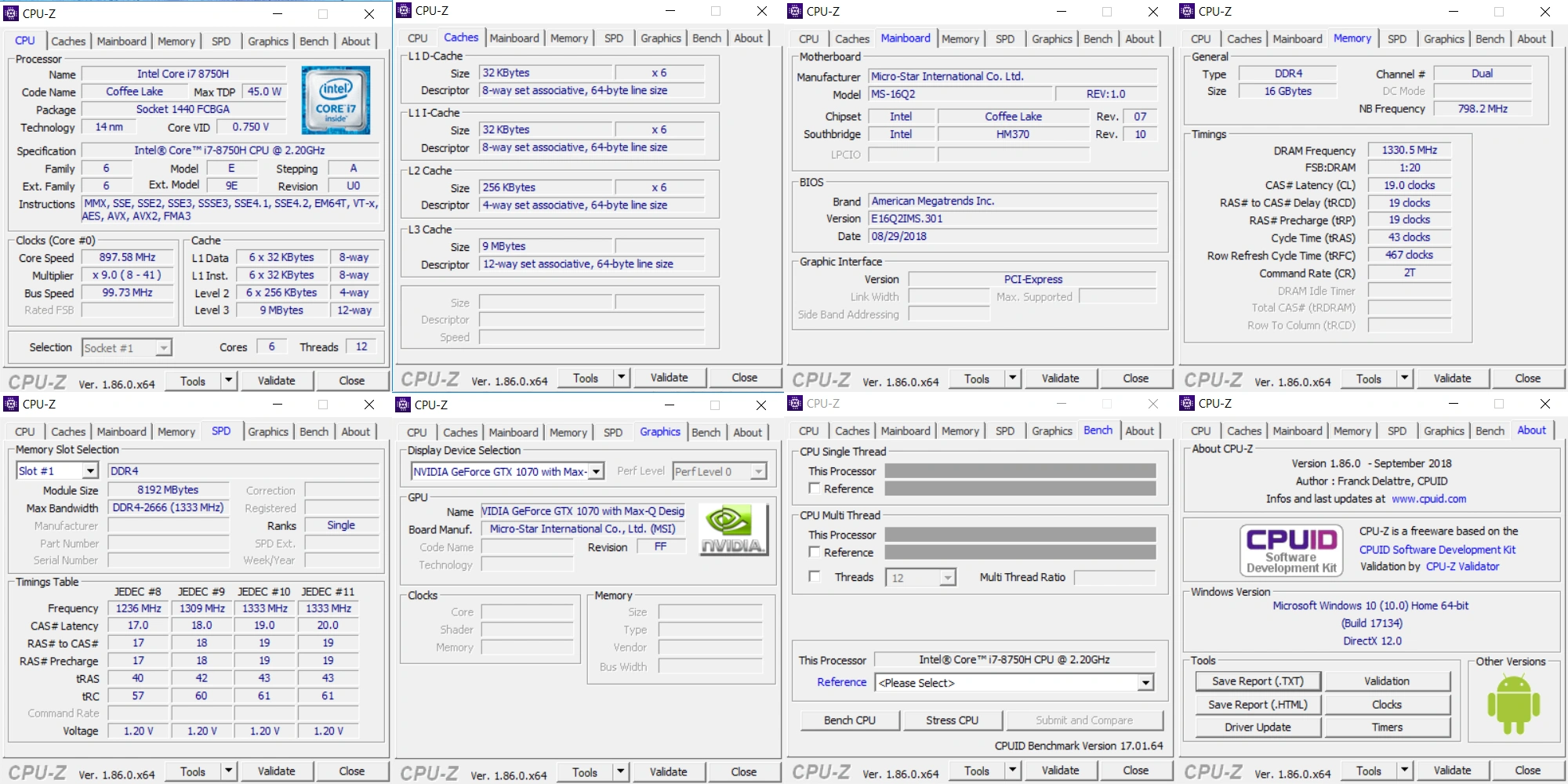Open the Android version robot icon

pyautogui.click(x=1513, y=704)
